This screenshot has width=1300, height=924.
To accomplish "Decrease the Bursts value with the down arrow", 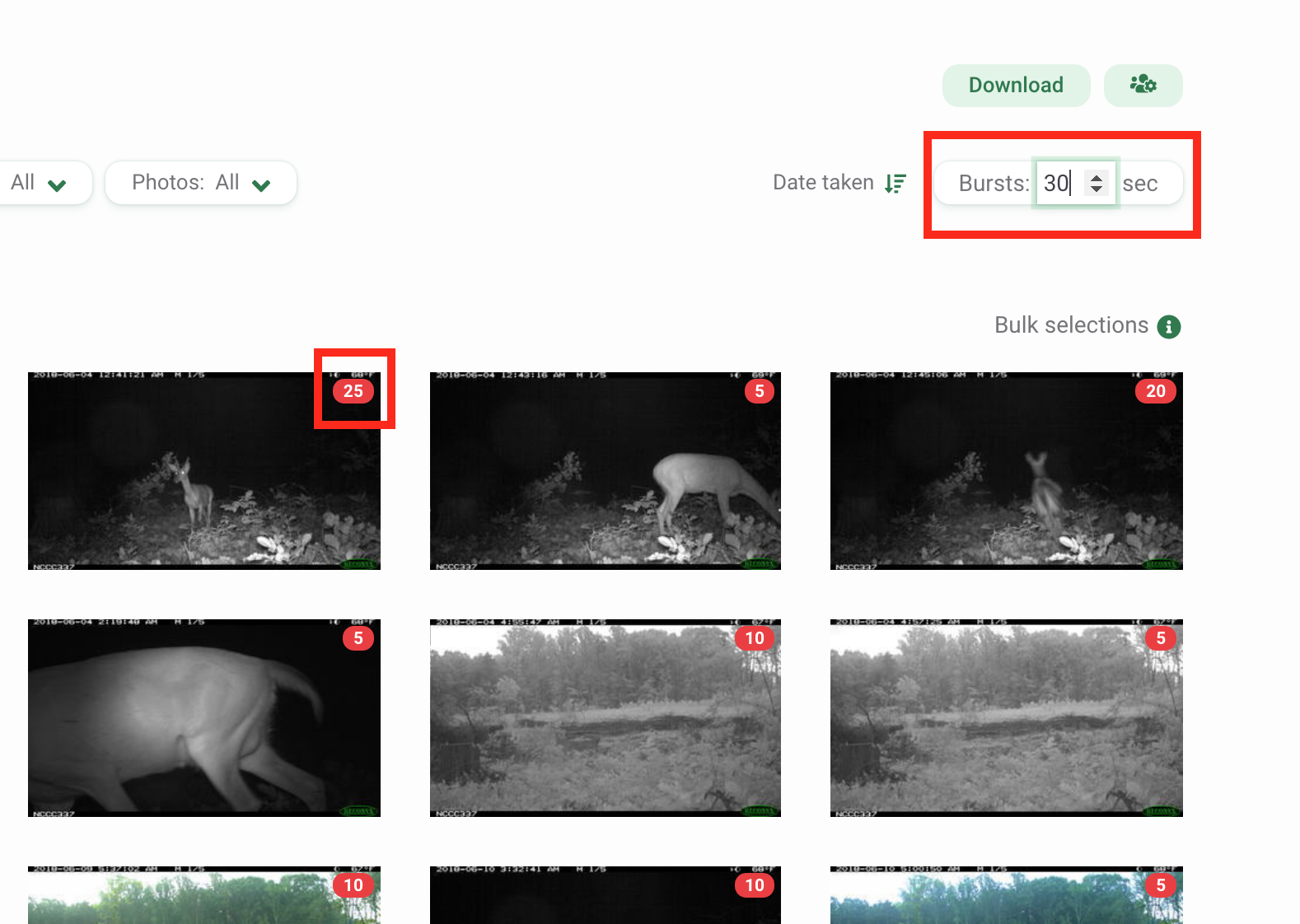I will [1097, 189].
